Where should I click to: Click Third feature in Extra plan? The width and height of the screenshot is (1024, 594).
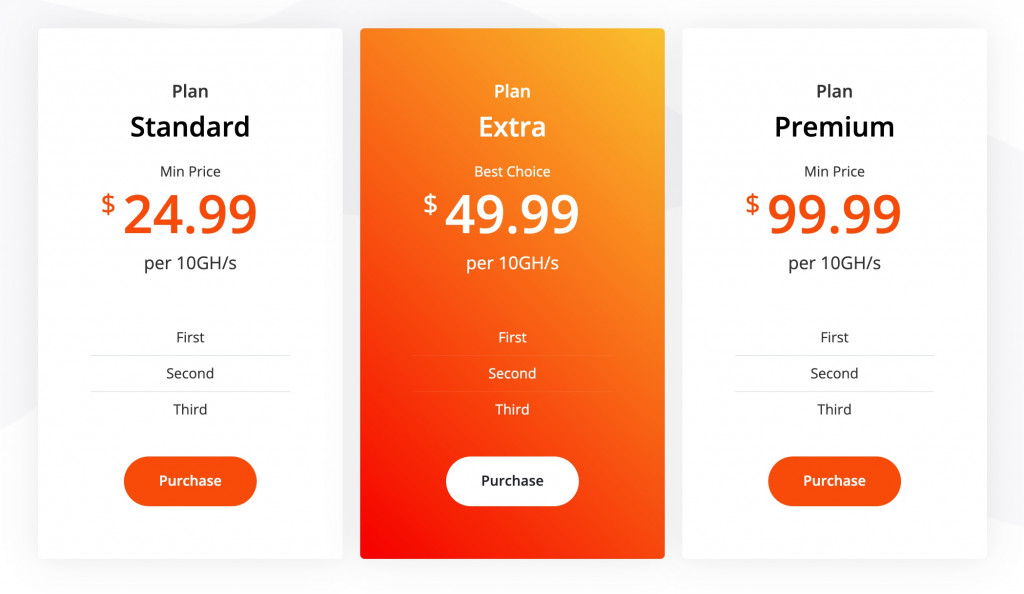(512, 409)
